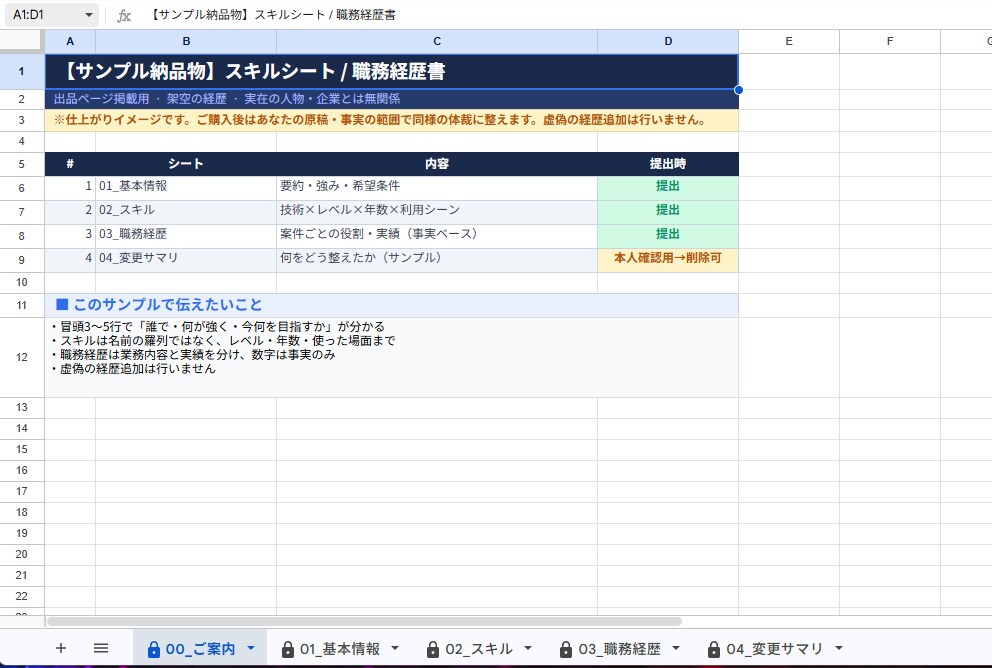Screen dimensions: 992x668
Task: Click cell 要約・強み・希望条件
Action: click(x=437, y=189)
